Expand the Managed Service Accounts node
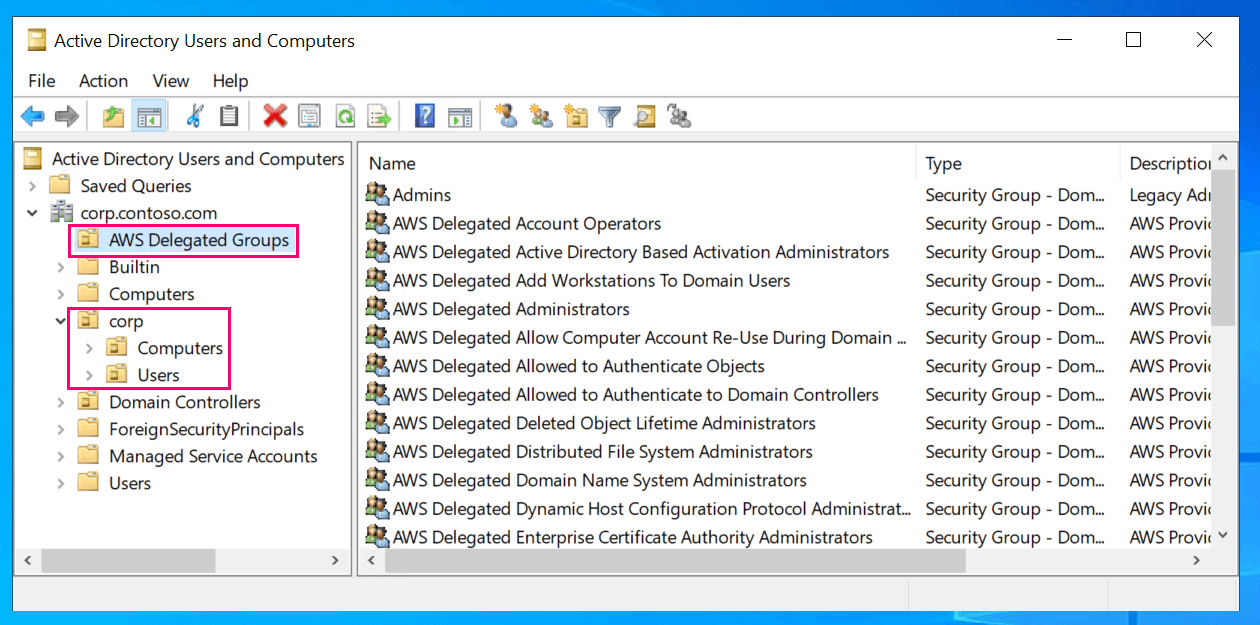 click(x=62, y=456)
